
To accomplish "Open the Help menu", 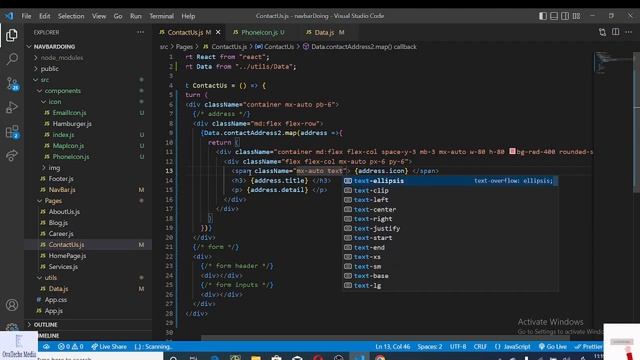I will pos(188,16).
